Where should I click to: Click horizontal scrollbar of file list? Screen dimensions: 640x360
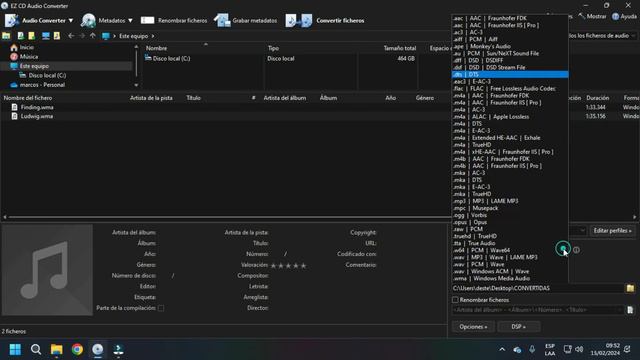coord(229,217)
